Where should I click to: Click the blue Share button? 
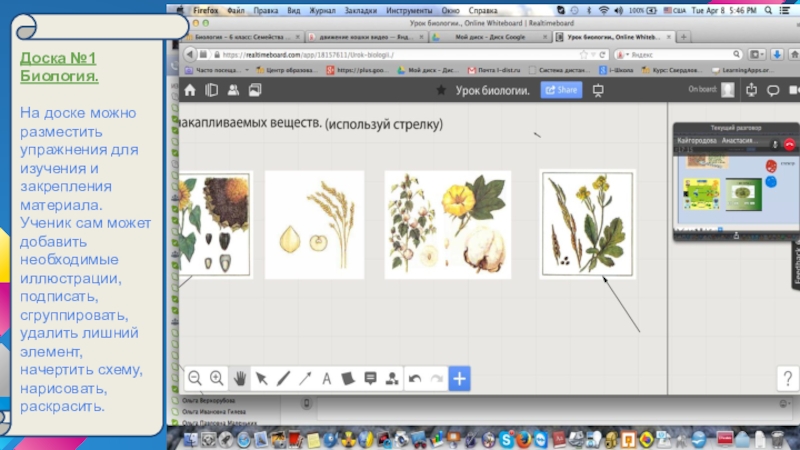click(561, 90)
